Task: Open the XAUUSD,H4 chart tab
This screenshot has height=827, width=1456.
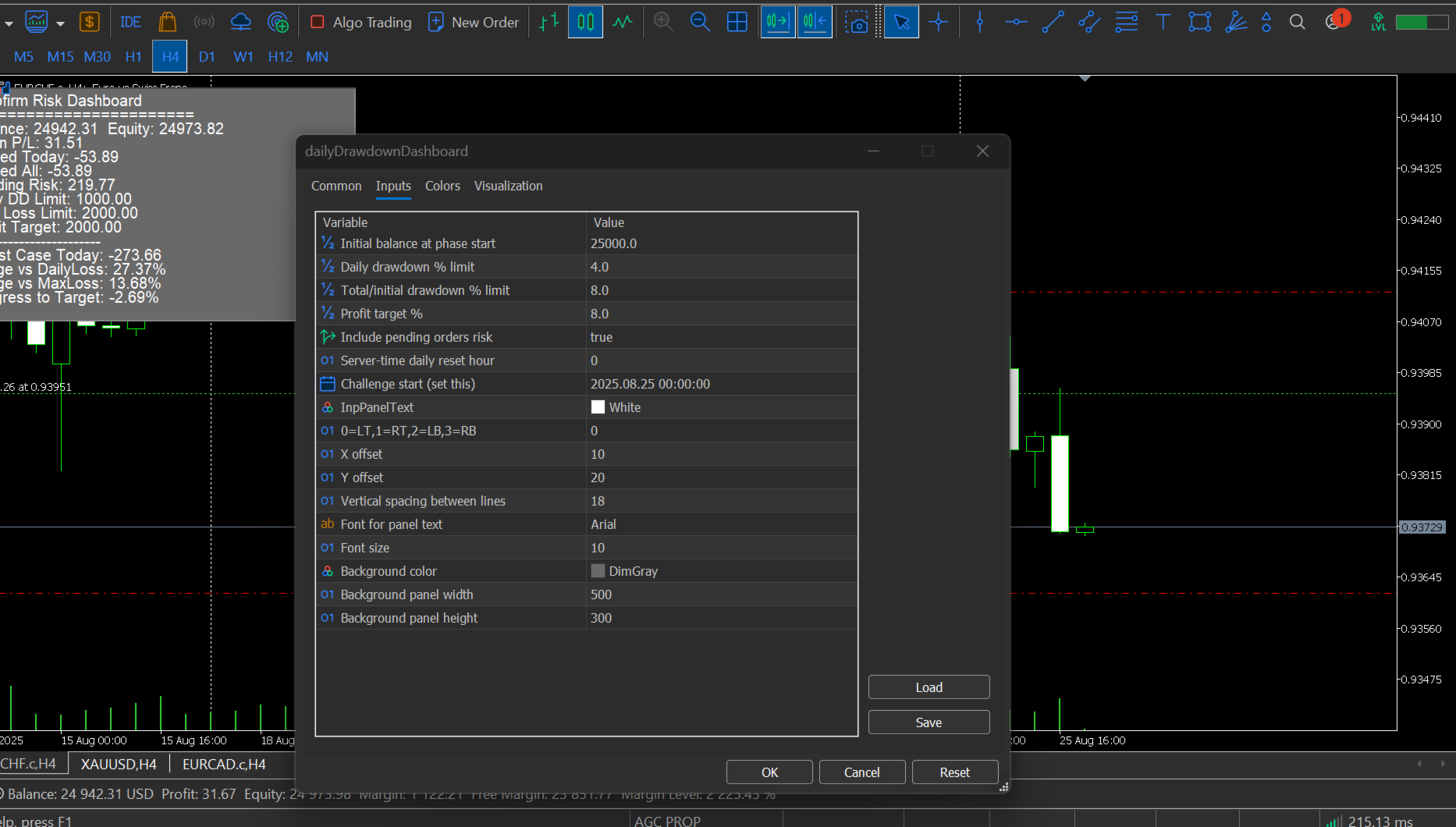Action: [x=119, y=765]
